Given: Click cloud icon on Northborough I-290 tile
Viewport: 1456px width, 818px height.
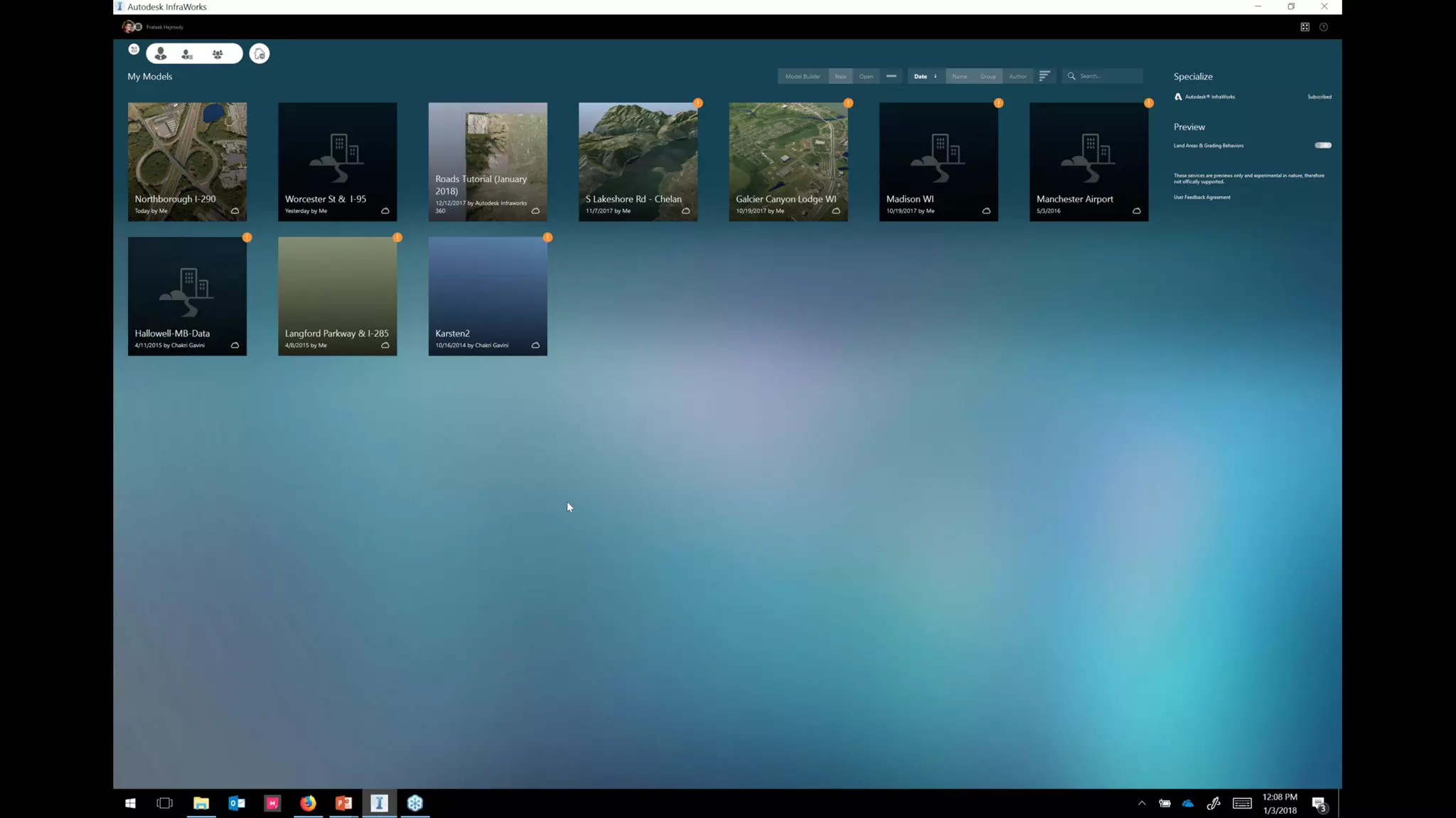Looking at the screenshot, I should tap(235, 211).
